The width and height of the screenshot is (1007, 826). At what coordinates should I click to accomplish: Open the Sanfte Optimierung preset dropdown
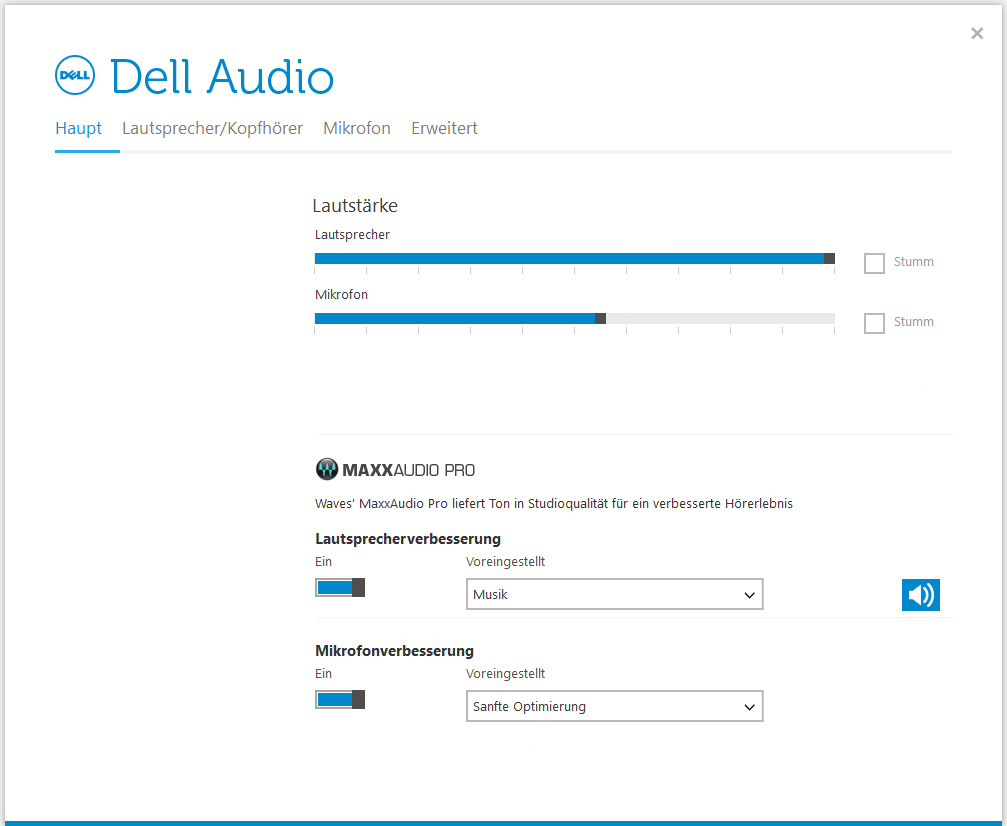pyautogui.click(x=615, y=707)
